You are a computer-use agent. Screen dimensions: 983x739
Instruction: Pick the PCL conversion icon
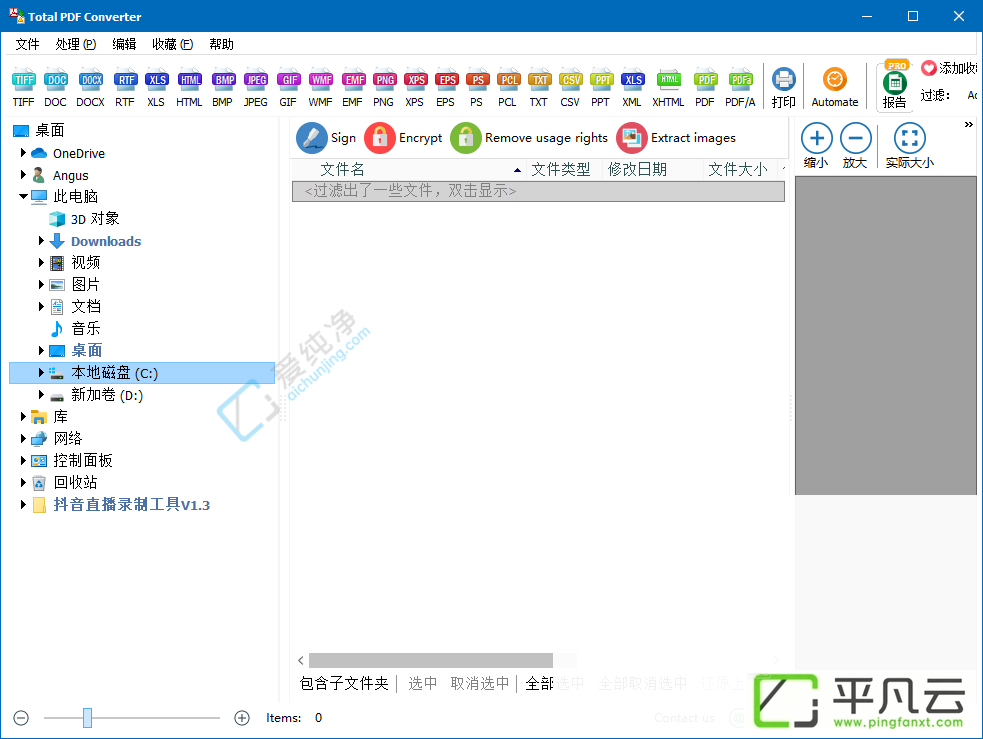tap(508, 88)
